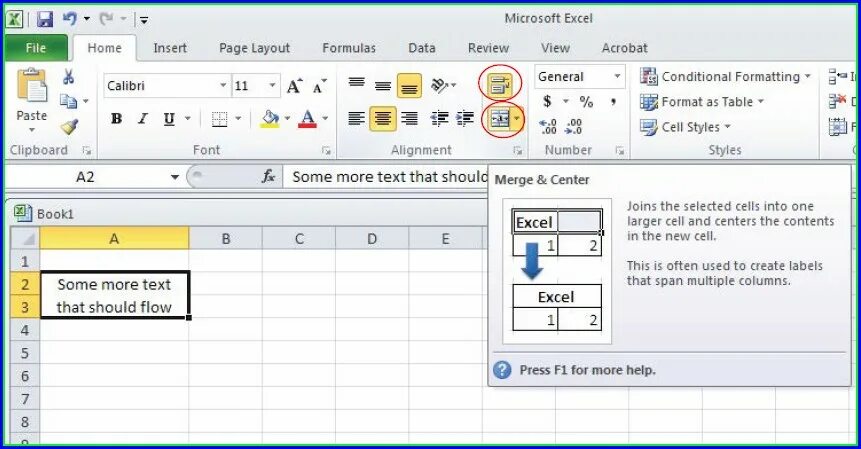Toggle Bottom Align
861x449 pixels.
click(x=409, y=86)
